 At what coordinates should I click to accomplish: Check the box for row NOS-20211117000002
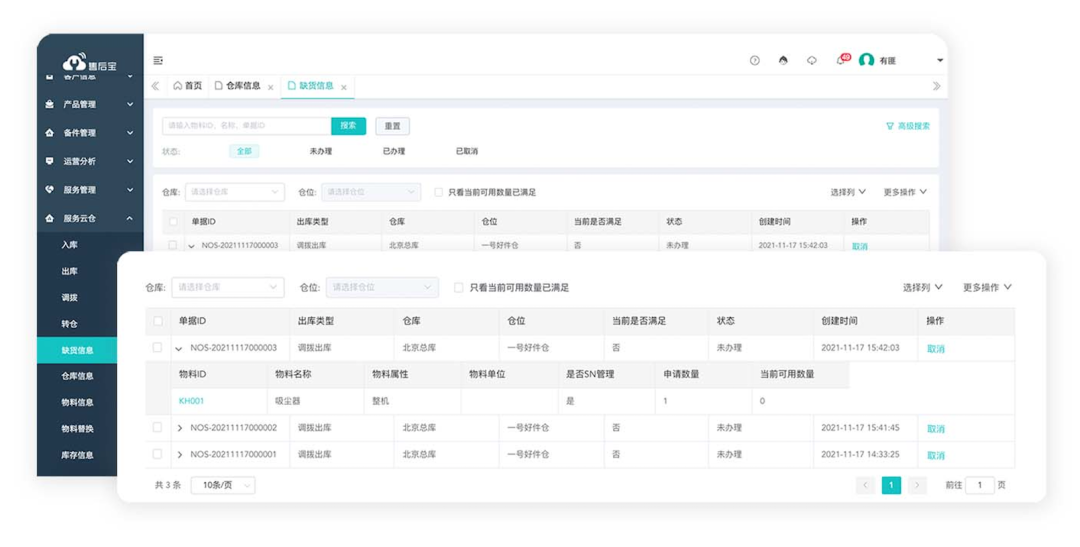pyautogui.click(x=158, y=428)
